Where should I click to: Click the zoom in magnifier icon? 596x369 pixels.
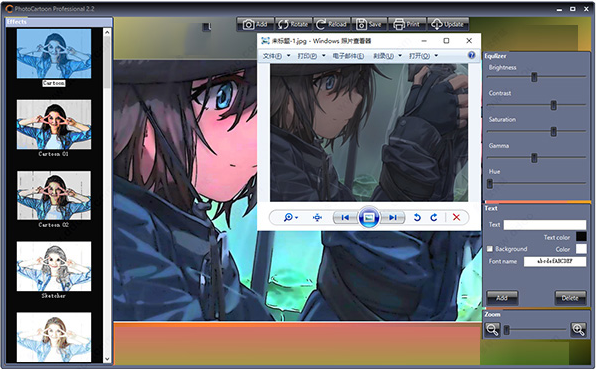tap(578, 330)
